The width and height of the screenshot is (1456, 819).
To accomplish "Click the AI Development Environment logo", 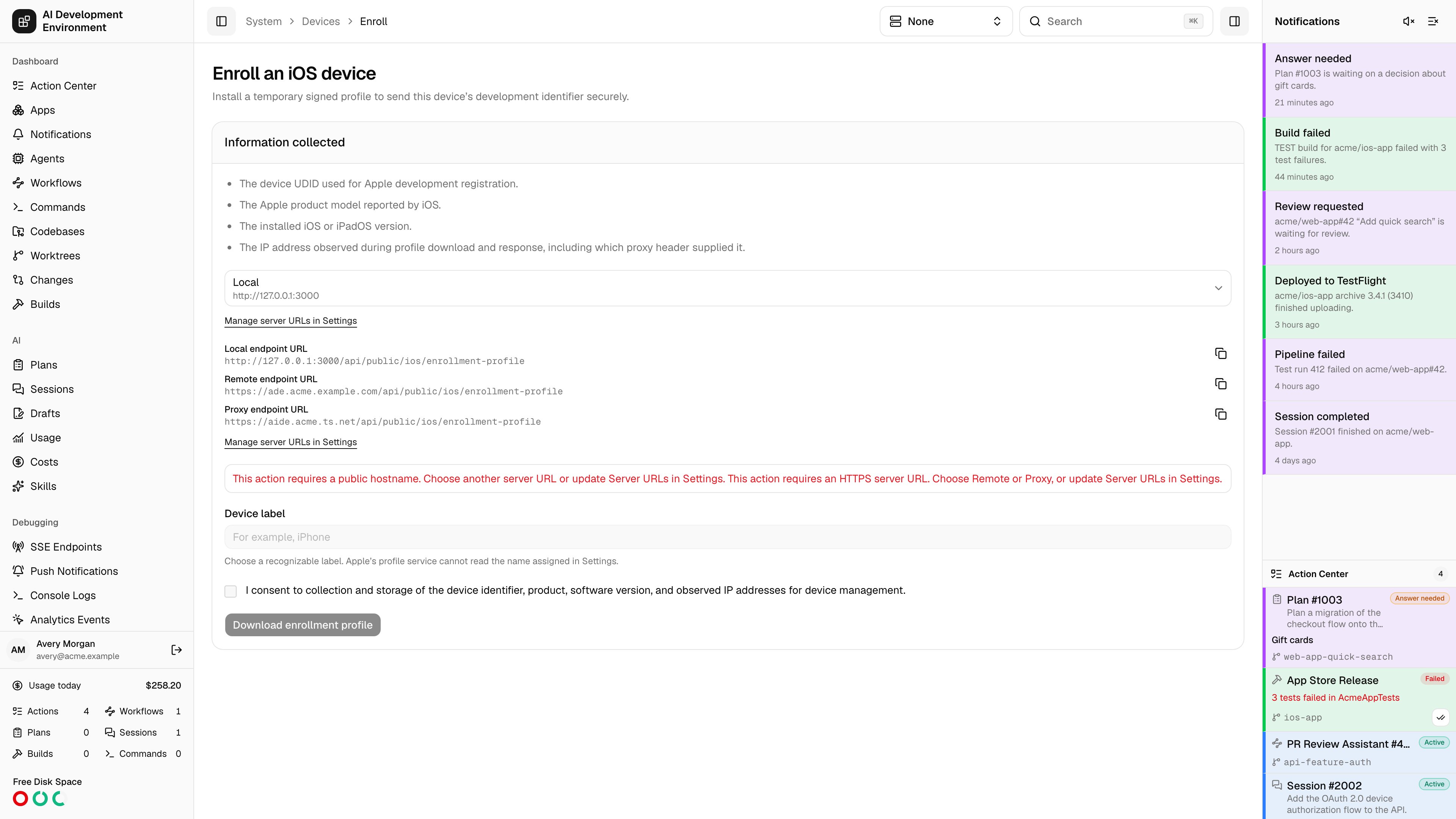I will pos(24,22).
